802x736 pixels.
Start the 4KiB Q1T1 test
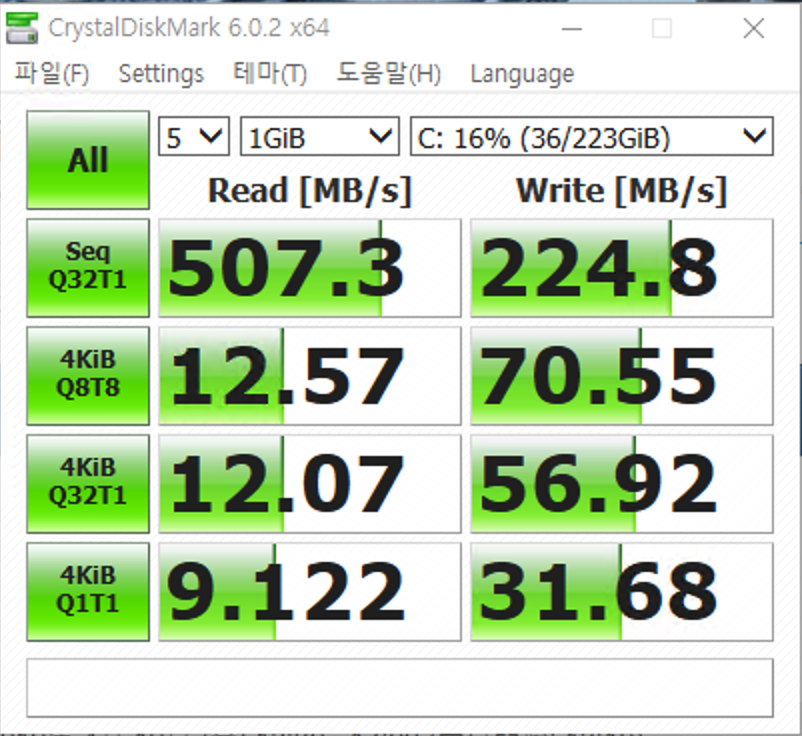tap(88, 592)
